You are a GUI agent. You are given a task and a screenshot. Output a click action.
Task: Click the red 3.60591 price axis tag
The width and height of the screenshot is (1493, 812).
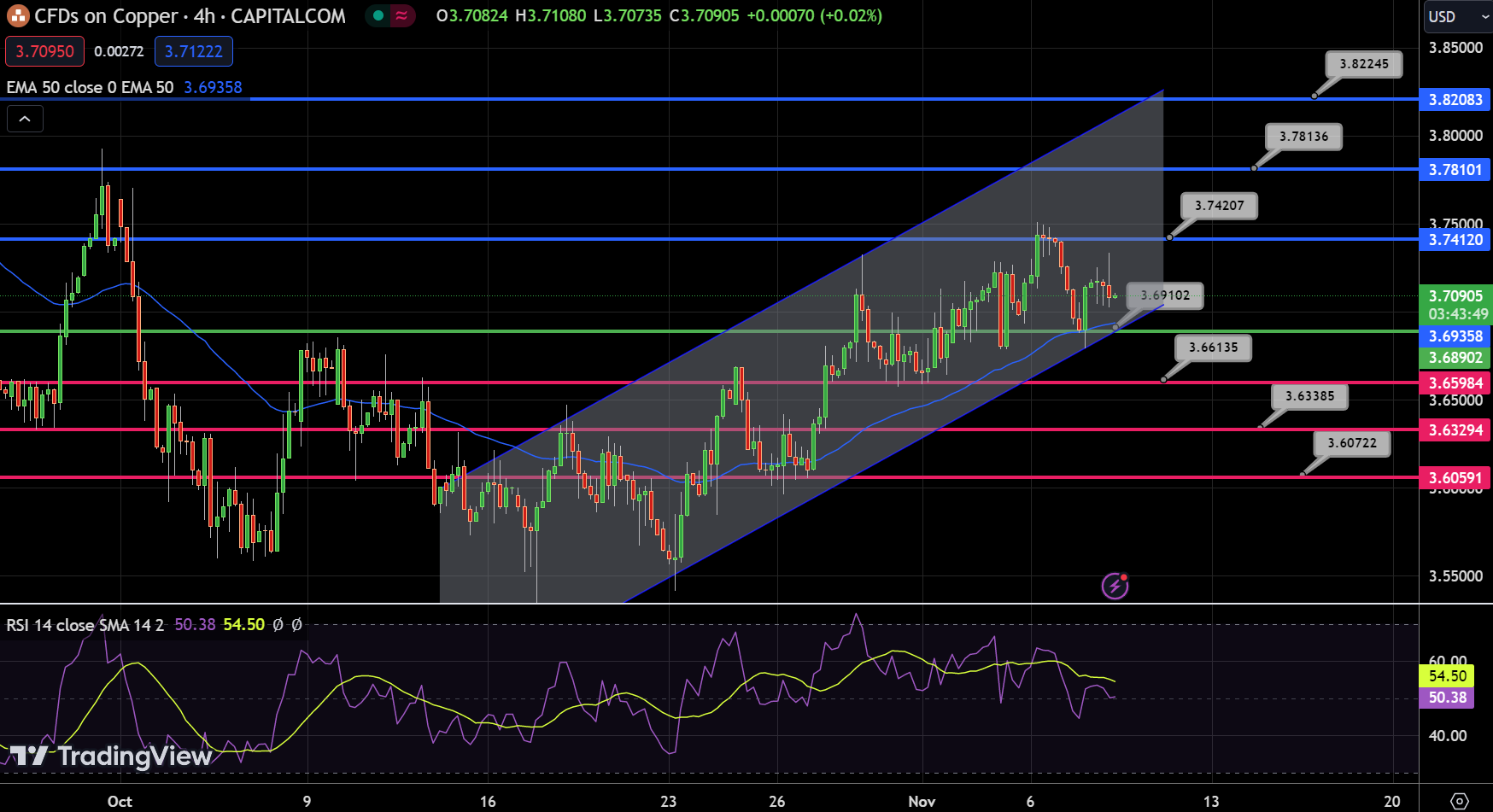click(x=1455, y=478)
